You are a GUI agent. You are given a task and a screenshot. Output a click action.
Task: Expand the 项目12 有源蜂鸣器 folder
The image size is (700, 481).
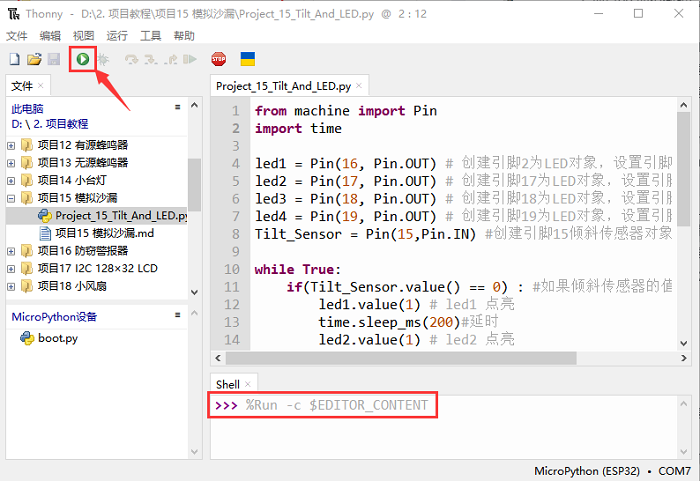(x=11, y=145)
